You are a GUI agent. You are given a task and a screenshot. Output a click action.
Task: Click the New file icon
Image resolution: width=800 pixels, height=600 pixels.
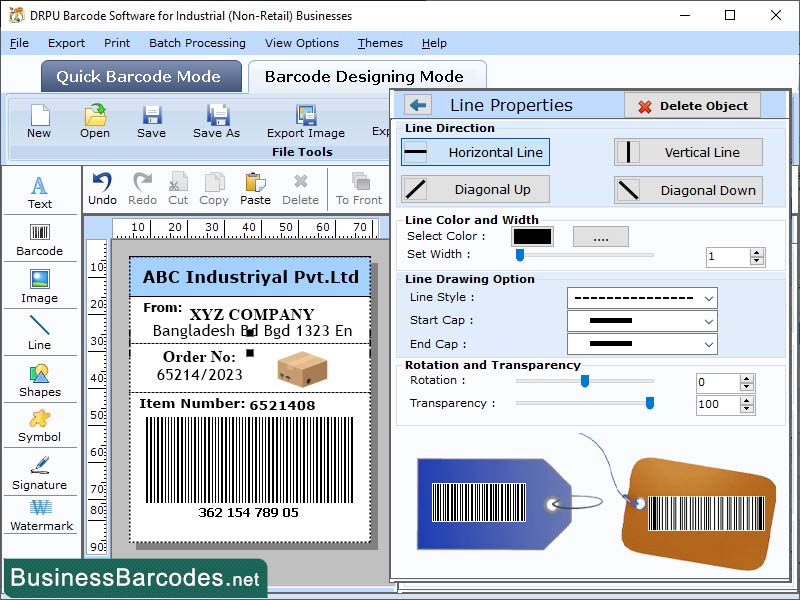click(39, 121)
